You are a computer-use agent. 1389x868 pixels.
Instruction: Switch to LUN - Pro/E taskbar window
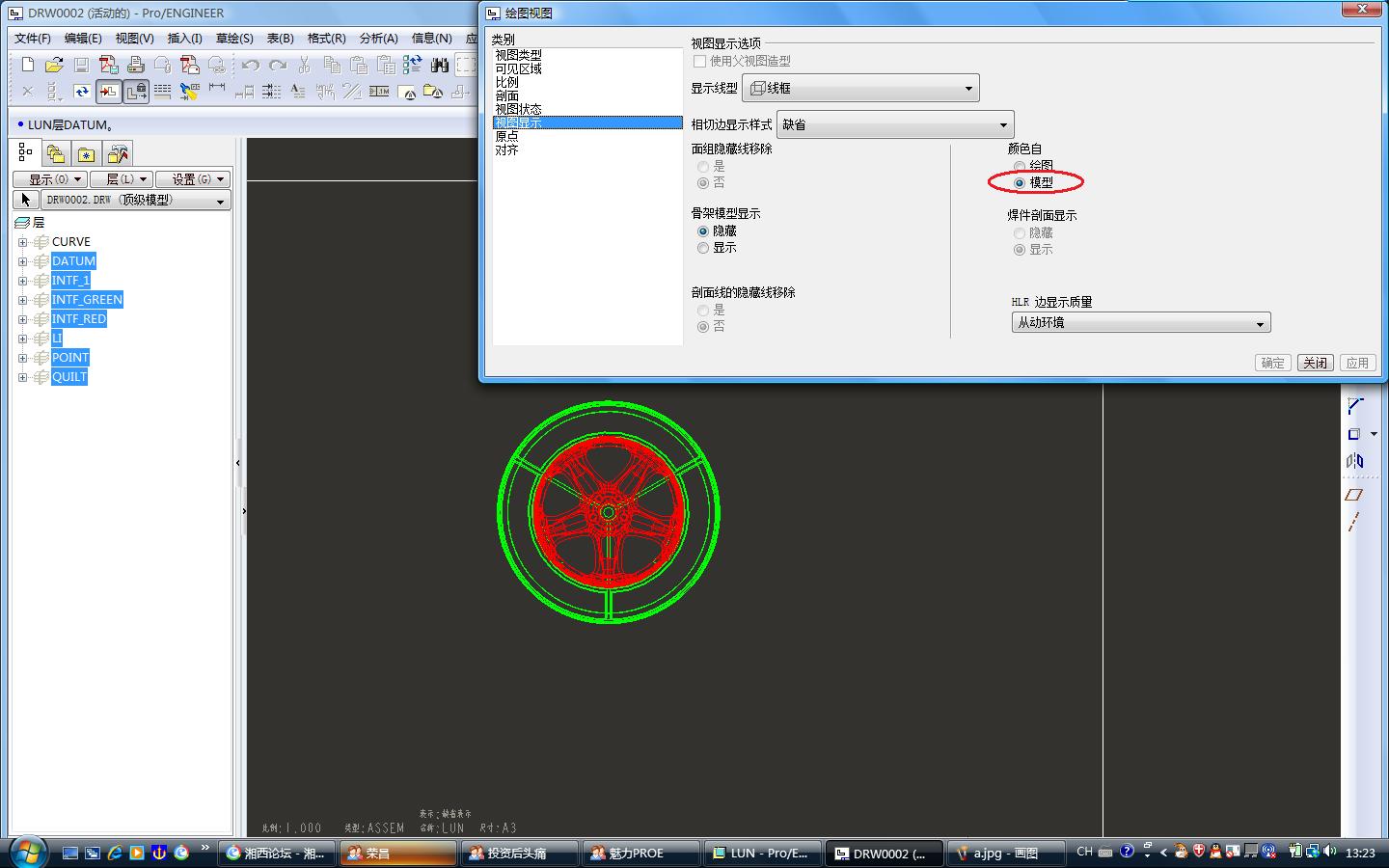click(x=762, y=854)
